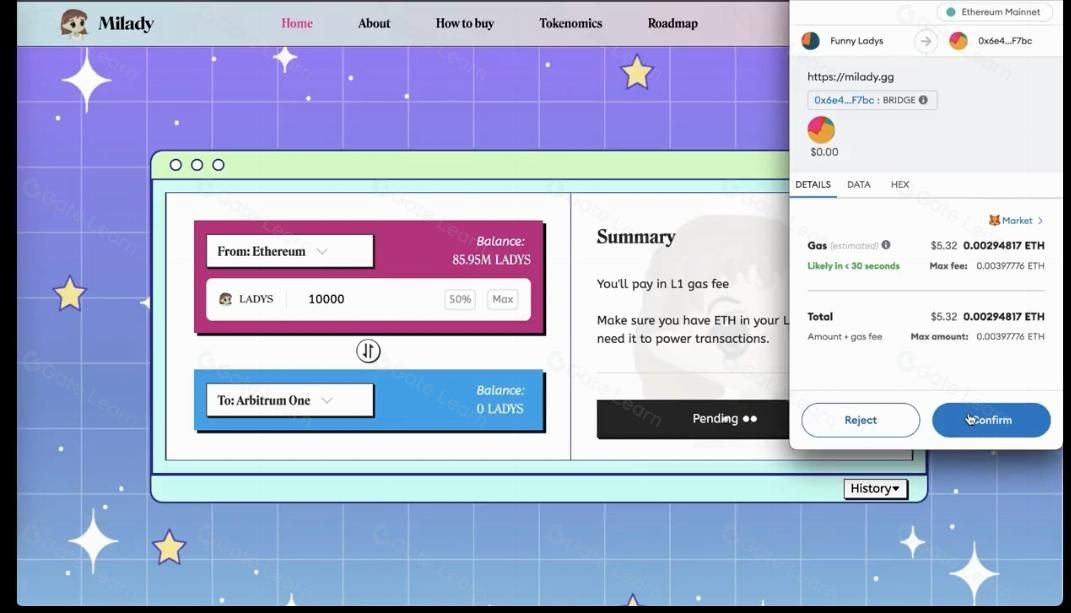
Task: Click the 85.95M LADYS balance text
Action: (x=491, y=260)
